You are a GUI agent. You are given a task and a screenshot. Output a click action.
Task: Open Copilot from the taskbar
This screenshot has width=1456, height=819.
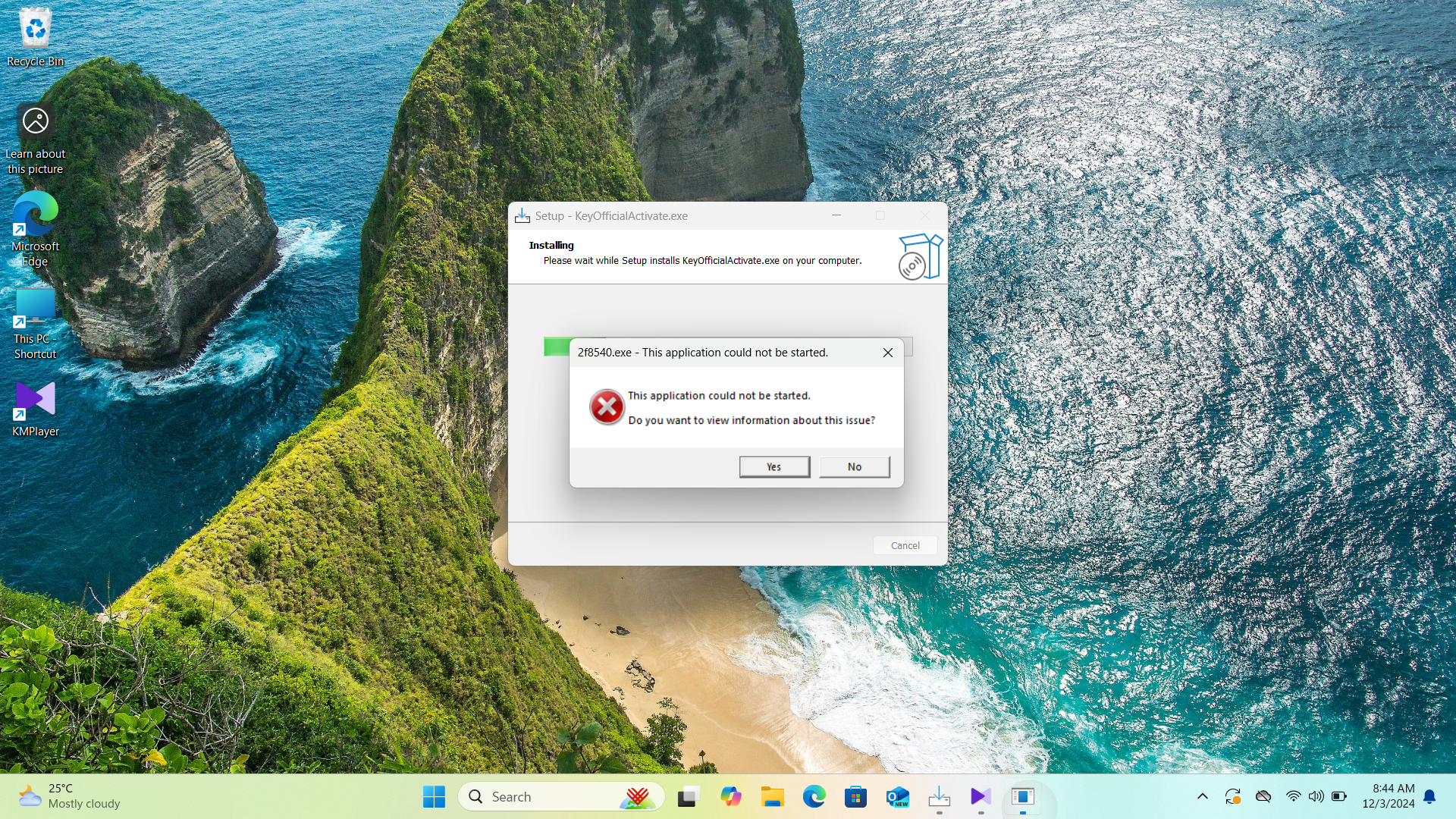(730, 797)
